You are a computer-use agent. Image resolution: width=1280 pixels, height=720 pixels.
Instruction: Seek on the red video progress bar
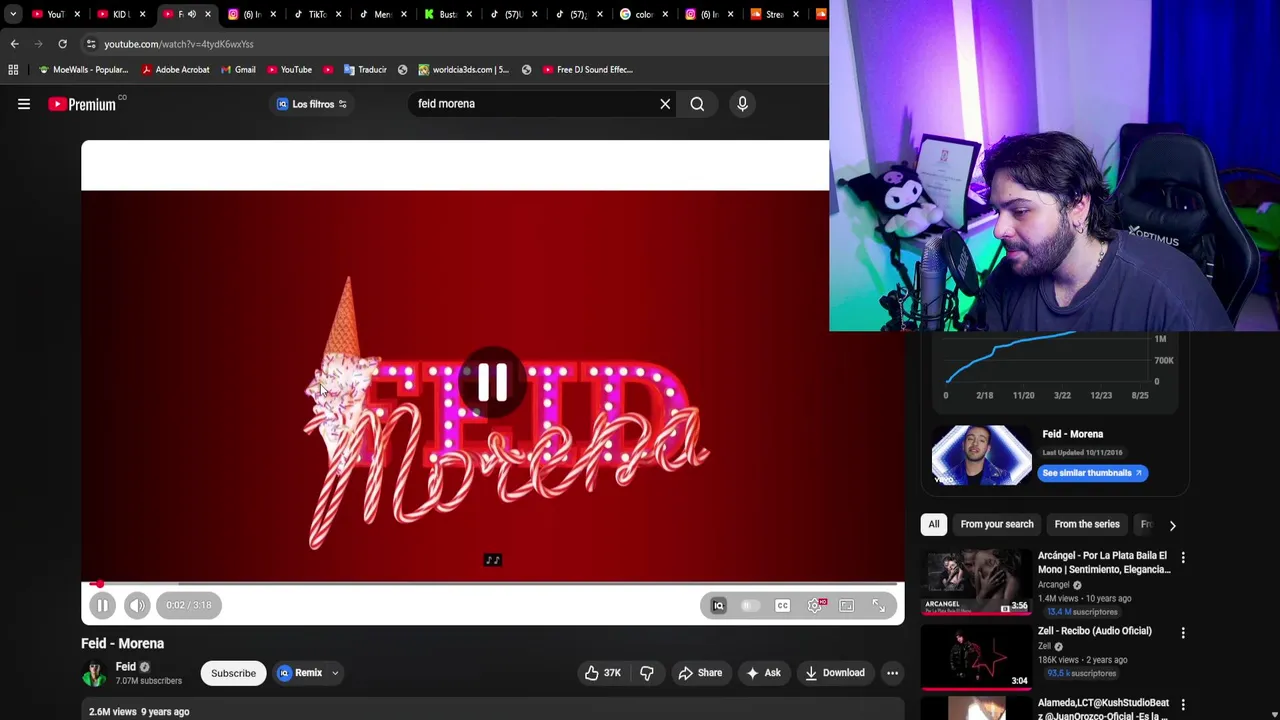click(492, 583)
